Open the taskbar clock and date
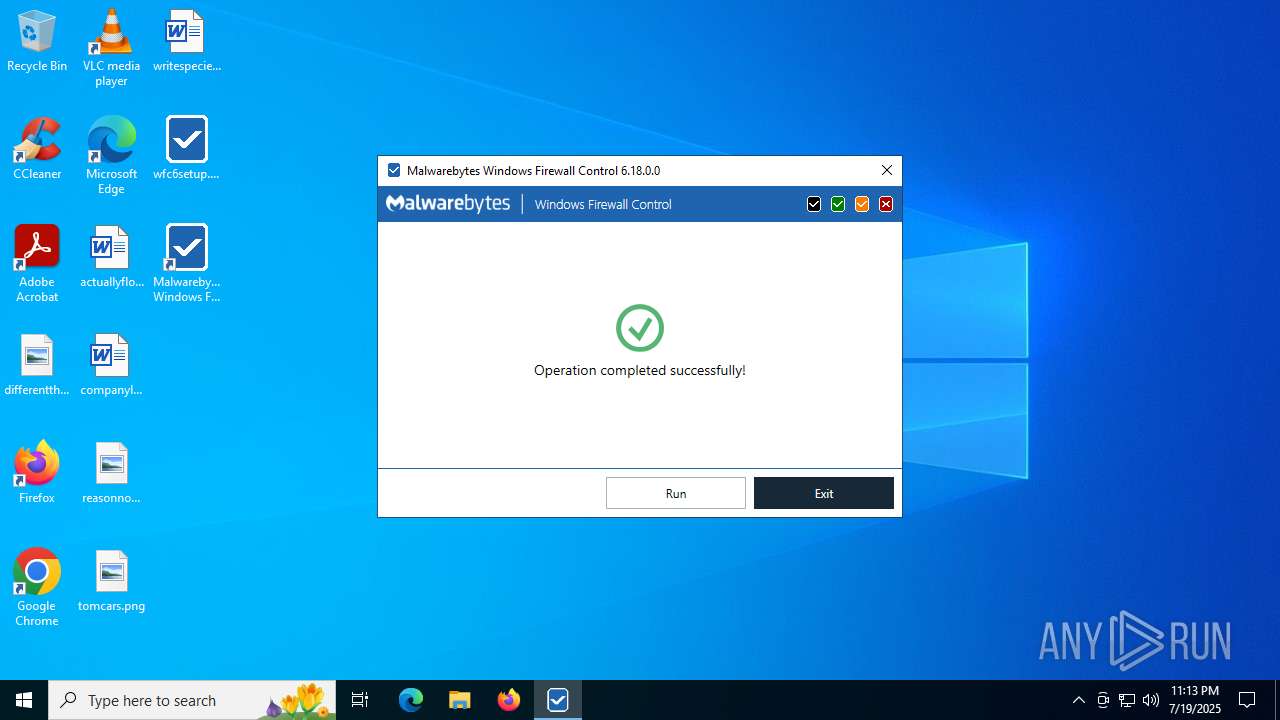Image resolution: width=1280 pixels, height=720 pixels. pyautogui.click(x=1195, y=700)
